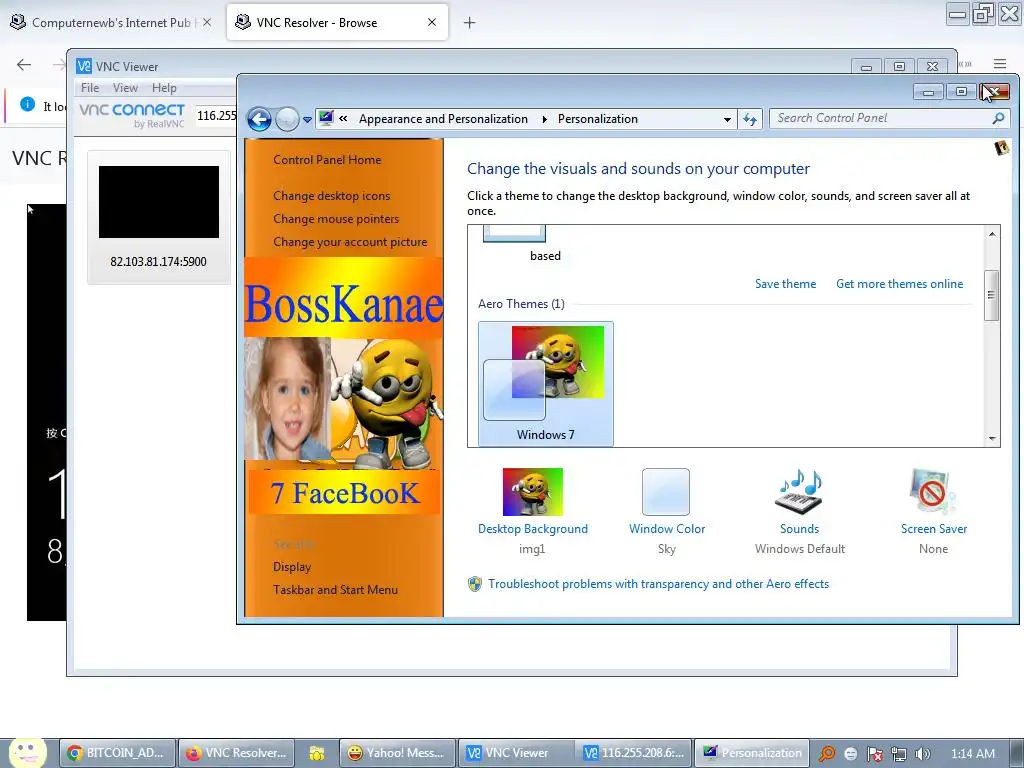Click the refresh button beside the address bar
This screenshot has height=768, width=1024.
750,119
